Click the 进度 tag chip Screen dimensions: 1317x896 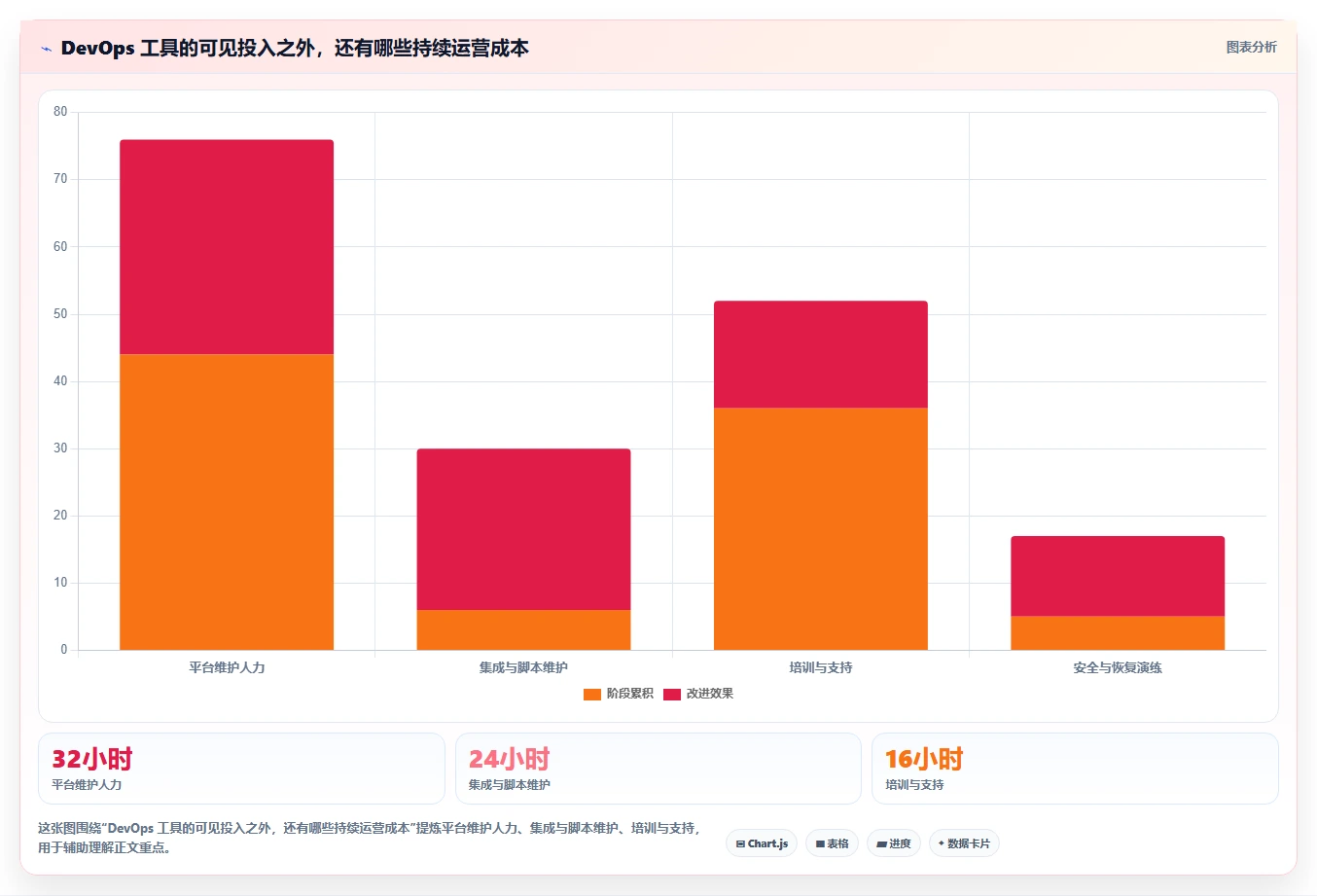coord(894,843)
